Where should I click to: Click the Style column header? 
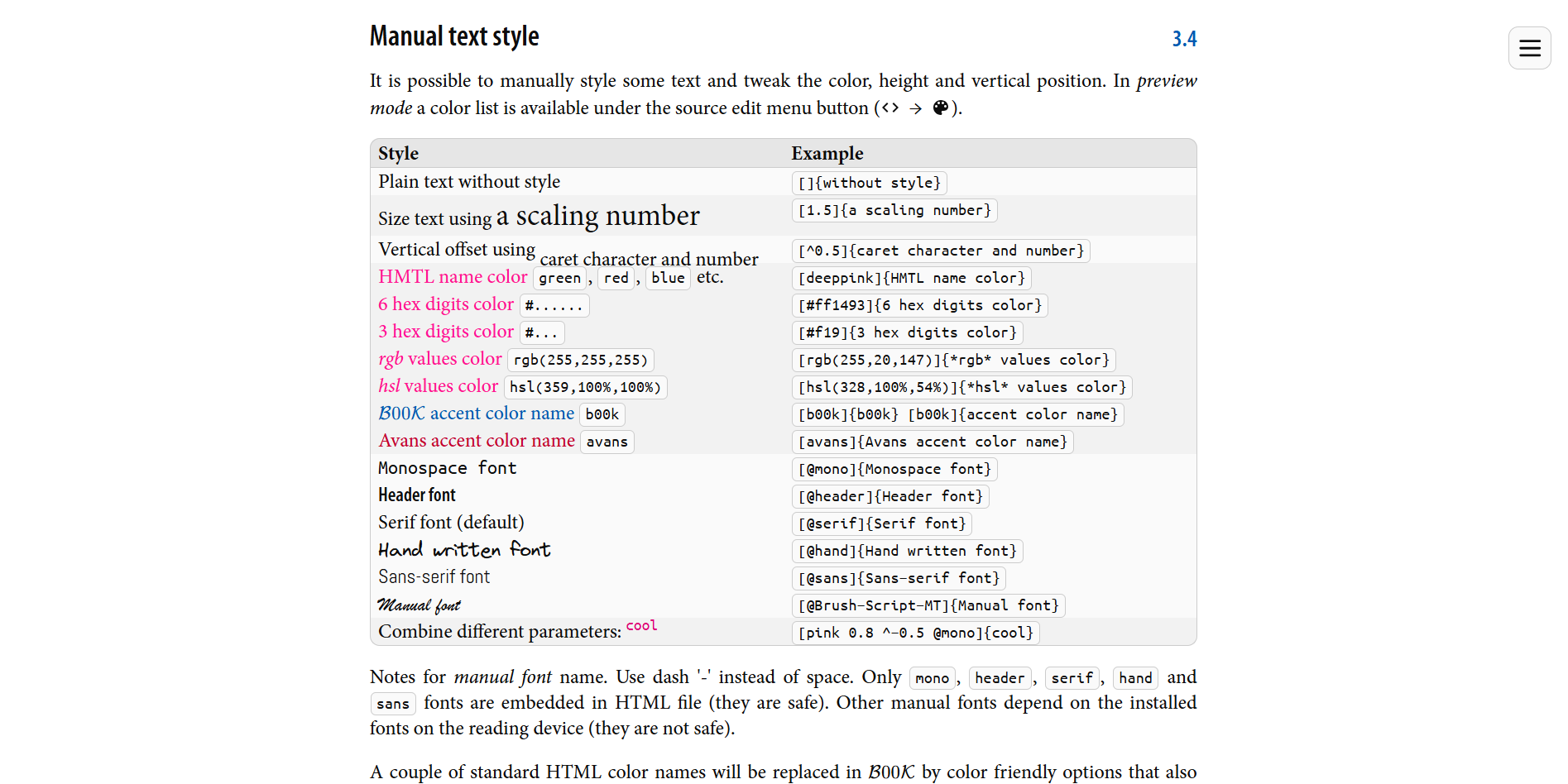pyautogui.click(x=399, y=154)
